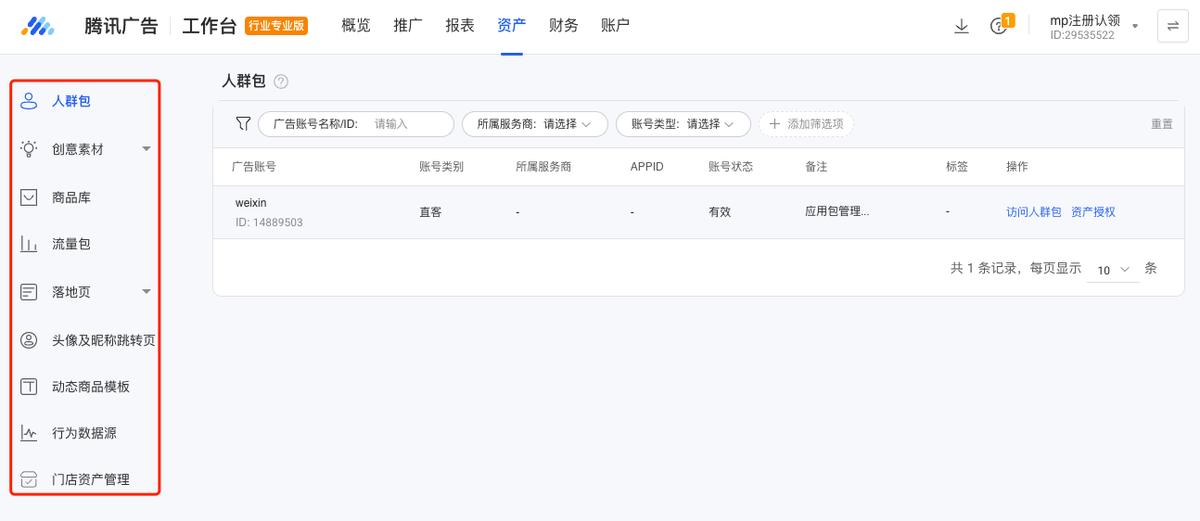This screenshot has height=521, width=1200.
Task: Click the 动态商品模板 template icon
Action: 29,386
